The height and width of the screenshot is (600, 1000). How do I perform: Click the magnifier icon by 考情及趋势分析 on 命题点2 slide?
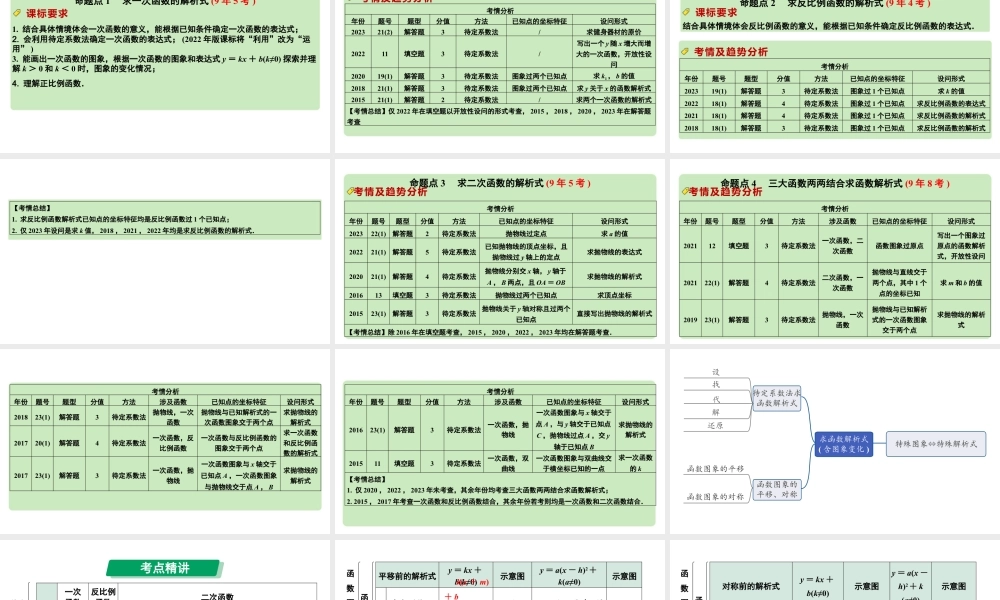pyautogui.click(x=682, y=50)
